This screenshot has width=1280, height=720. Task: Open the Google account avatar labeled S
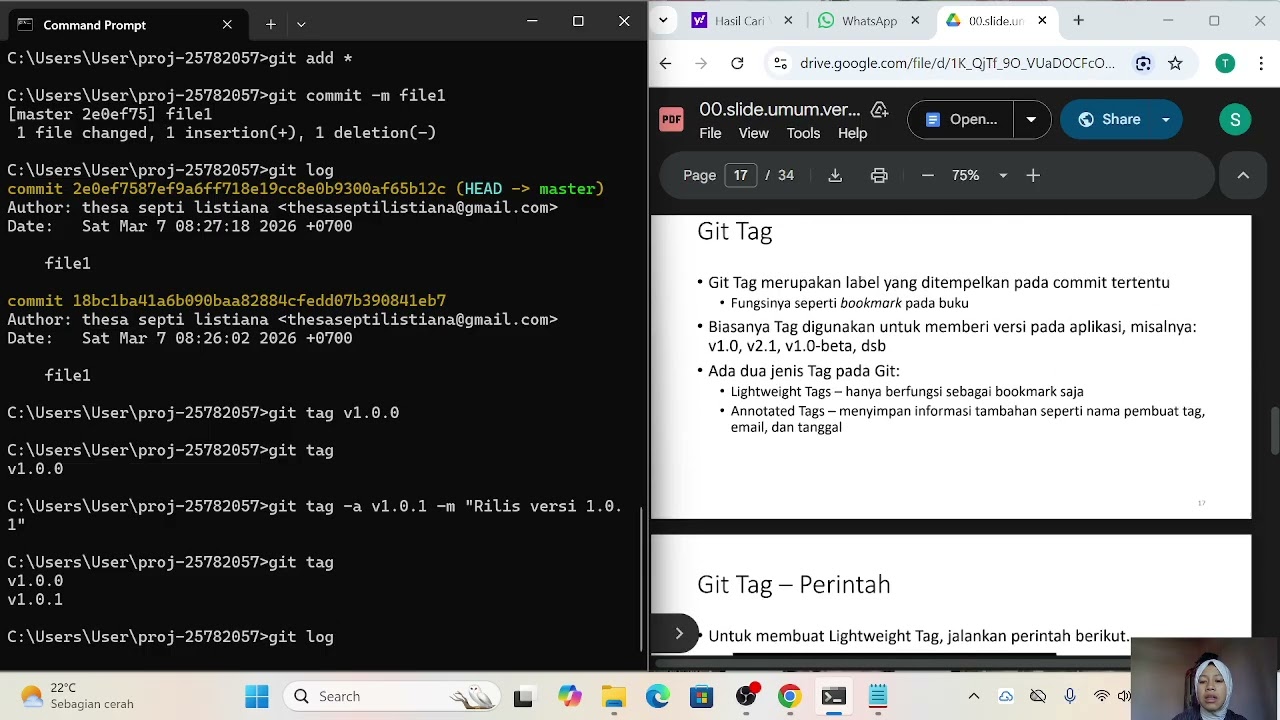click(1235, 120)
